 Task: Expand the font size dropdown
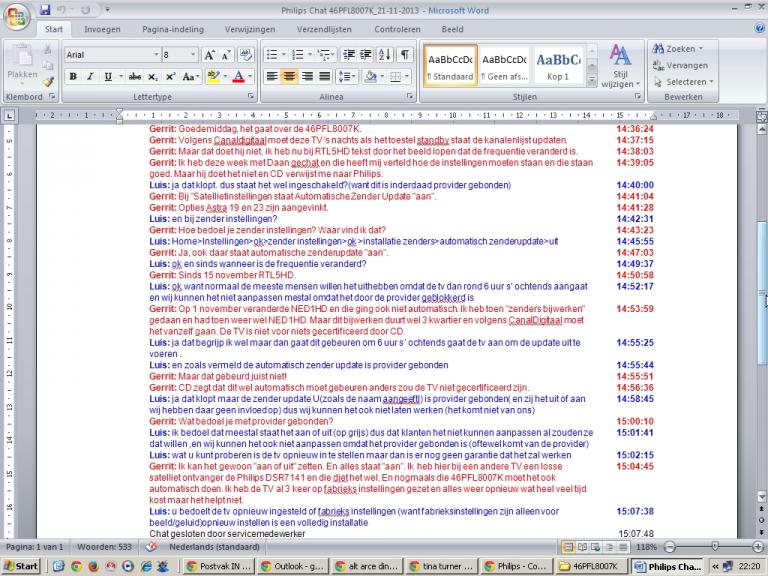[x=193, y=54]
